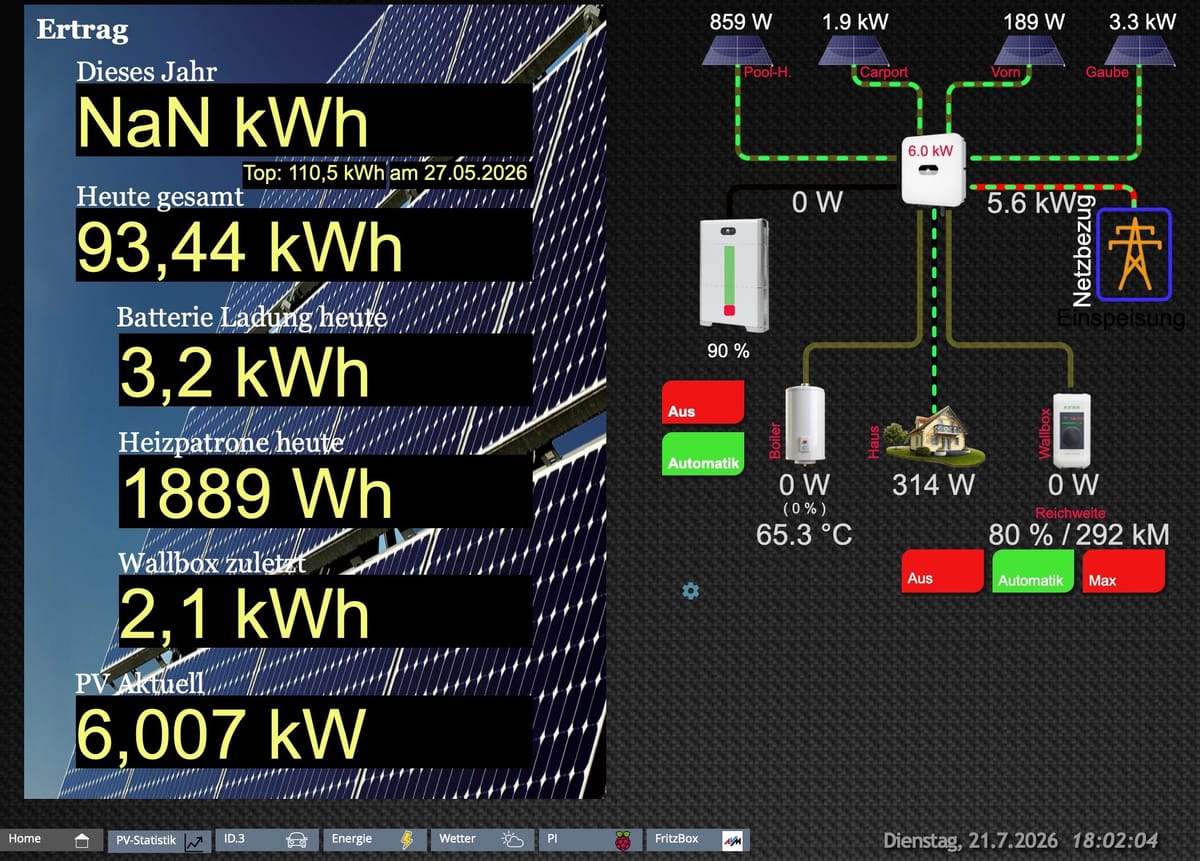Click the Haus house icon
The width and height of the screenshot is (1200, 861).
(x=934, y=437)
